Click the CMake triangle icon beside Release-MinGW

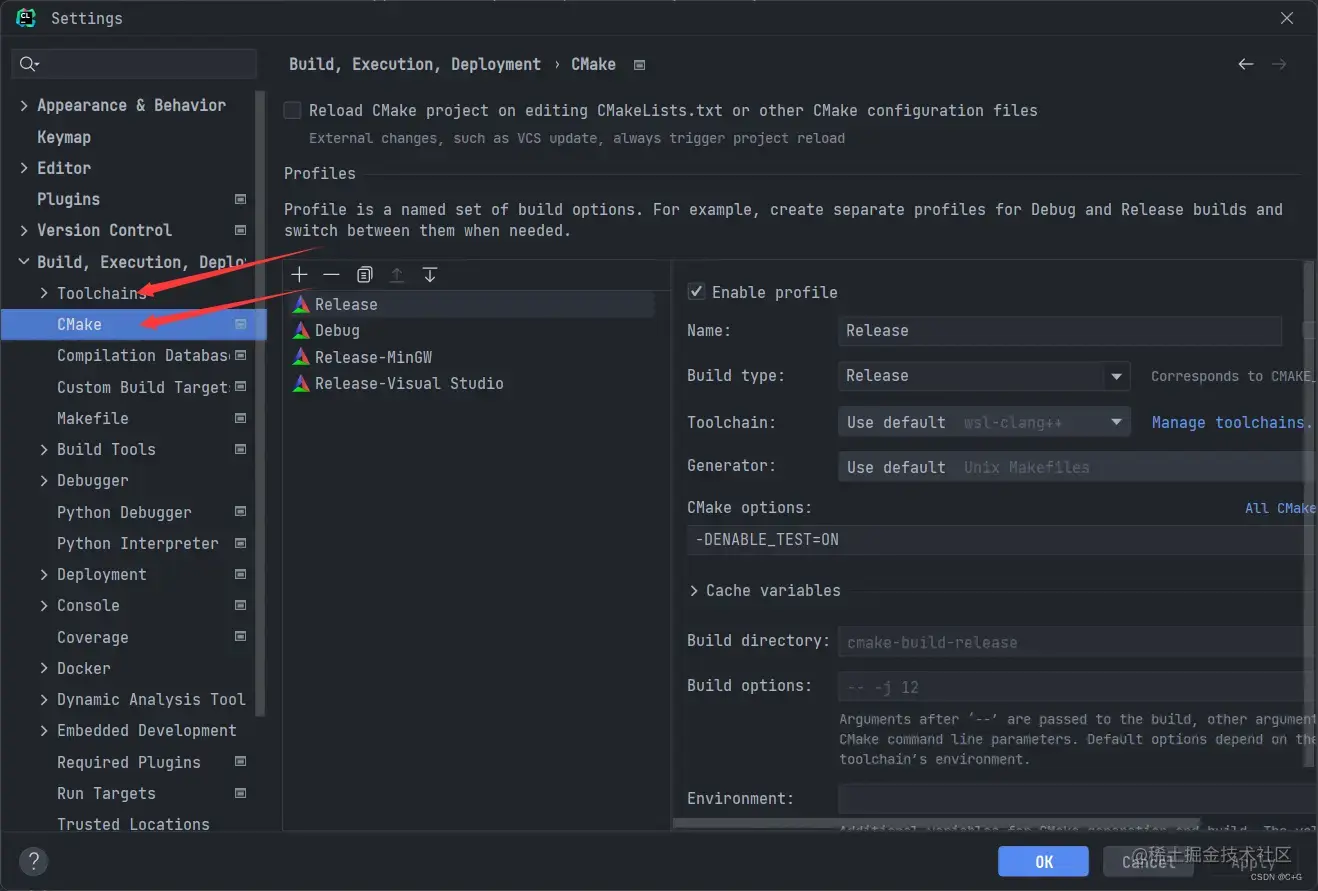click(301, 357)
